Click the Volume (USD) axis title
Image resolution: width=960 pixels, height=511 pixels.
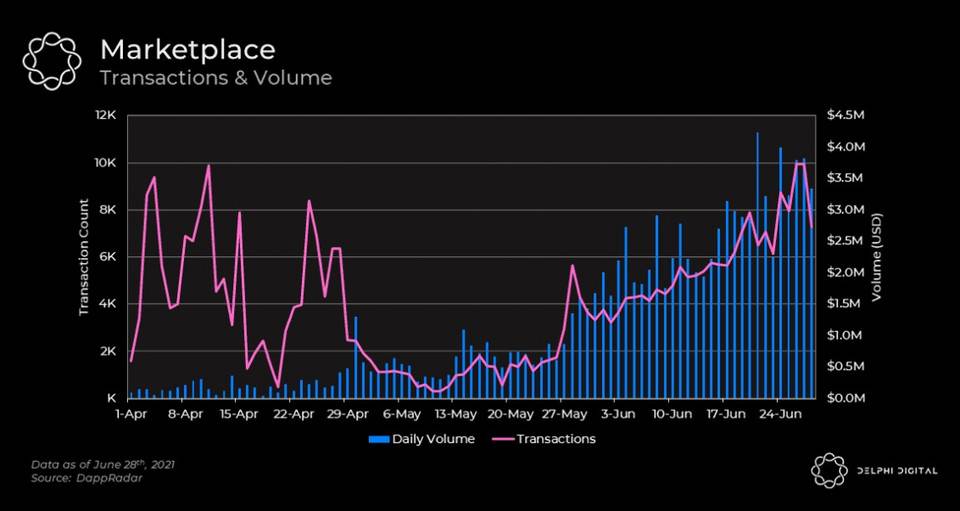(876, 257)
